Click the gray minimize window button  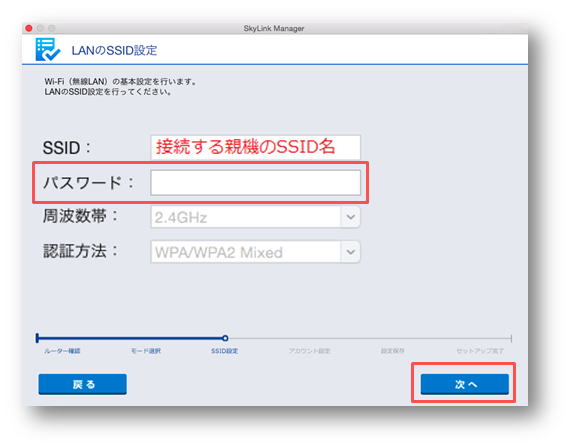[x=40, y=28]
